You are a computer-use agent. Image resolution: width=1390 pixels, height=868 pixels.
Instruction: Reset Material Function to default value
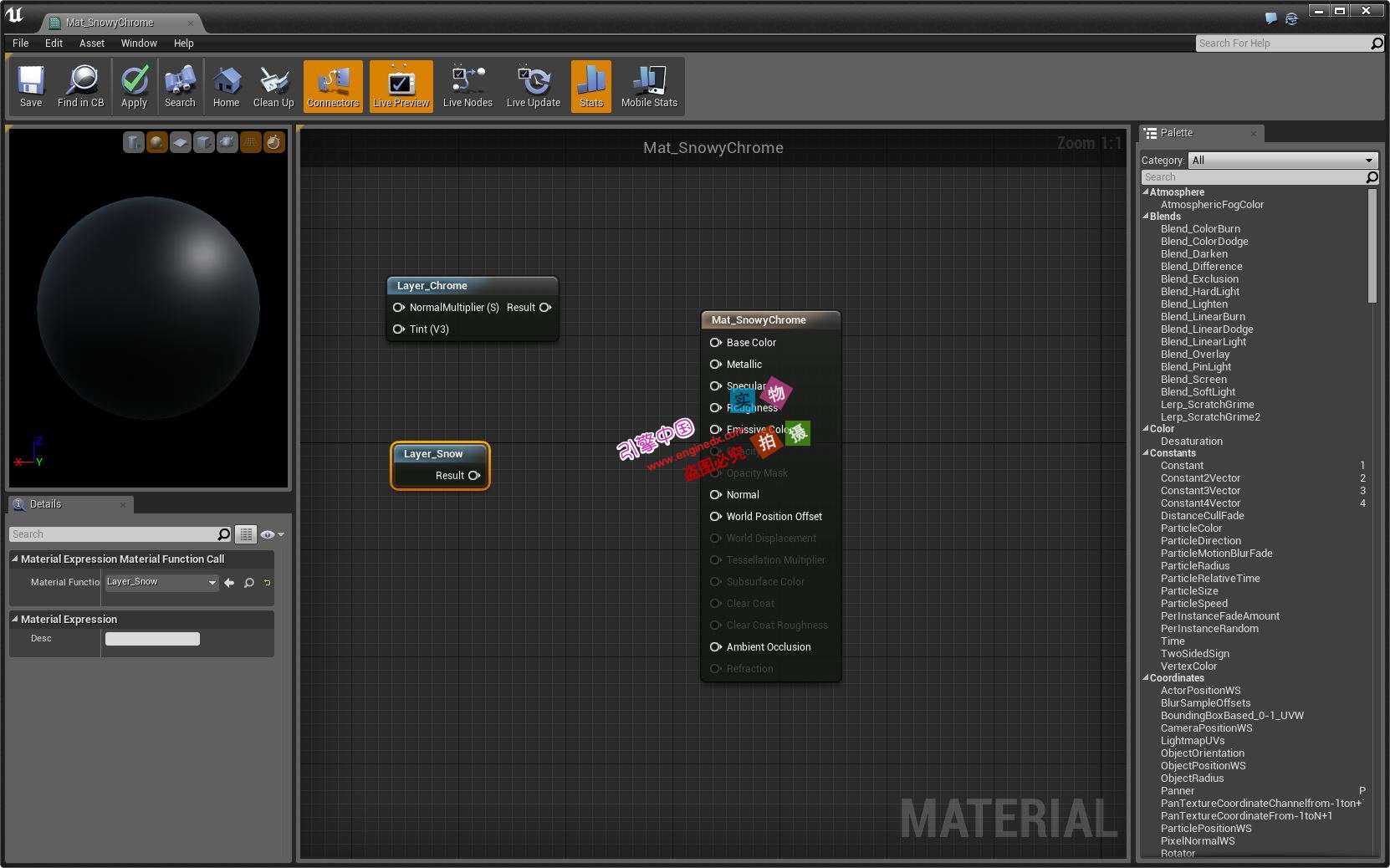tap(268, 583)
